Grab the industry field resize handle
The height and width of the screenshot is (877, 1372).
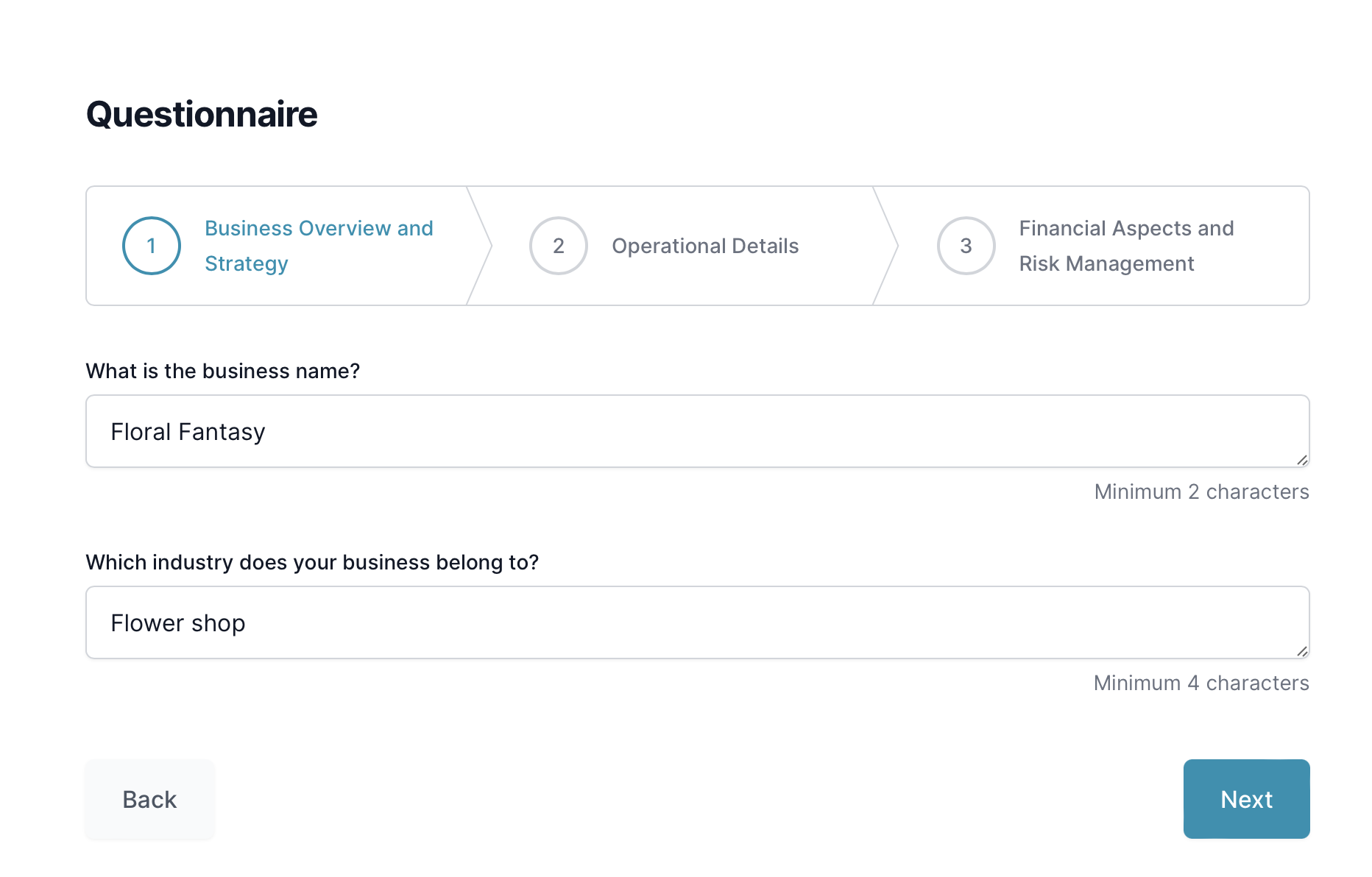tap(1301, 651)
